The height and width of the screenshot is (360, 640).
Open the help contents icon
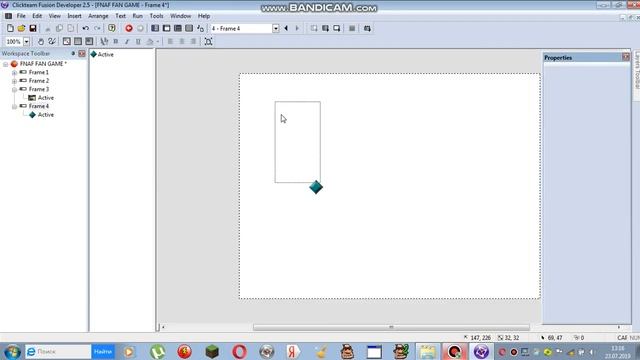(x=112, y=29)
